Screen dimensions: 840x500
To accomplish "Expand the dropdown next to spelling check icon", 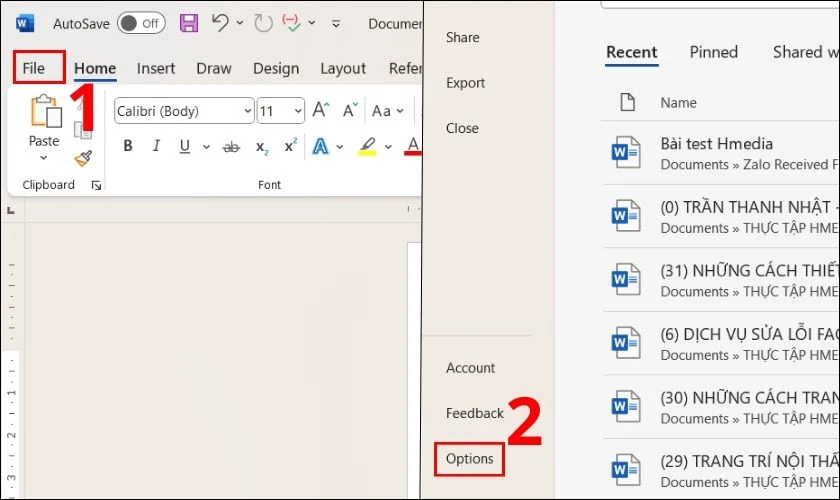I will (311, 23).
